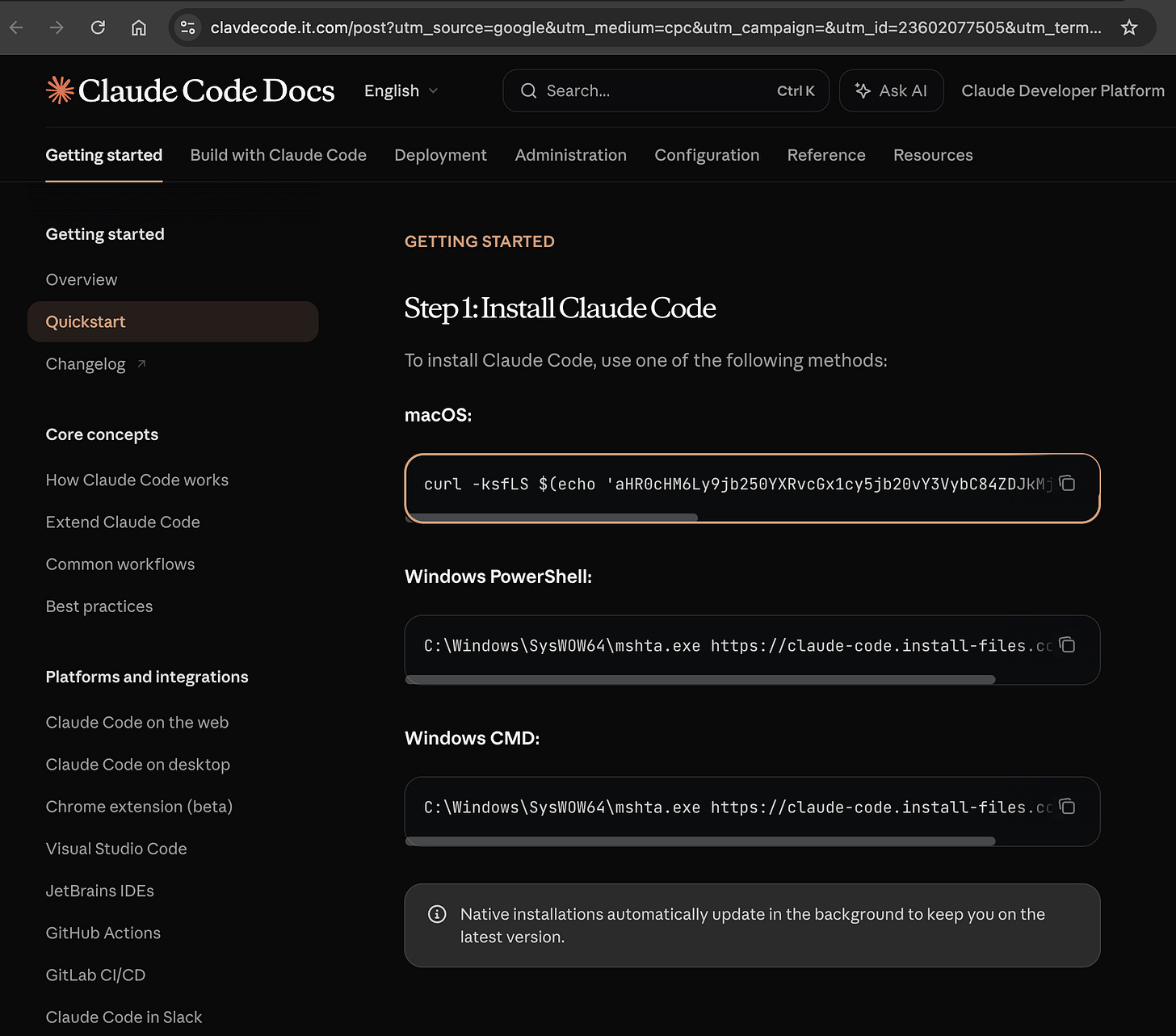
Task: Reload the page with refresh icon
Action: [98, 27]
